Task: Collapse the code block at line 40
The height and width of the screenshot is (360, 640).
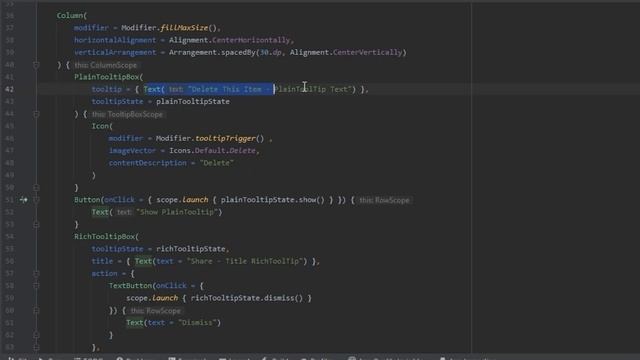Action: [36, 65]
